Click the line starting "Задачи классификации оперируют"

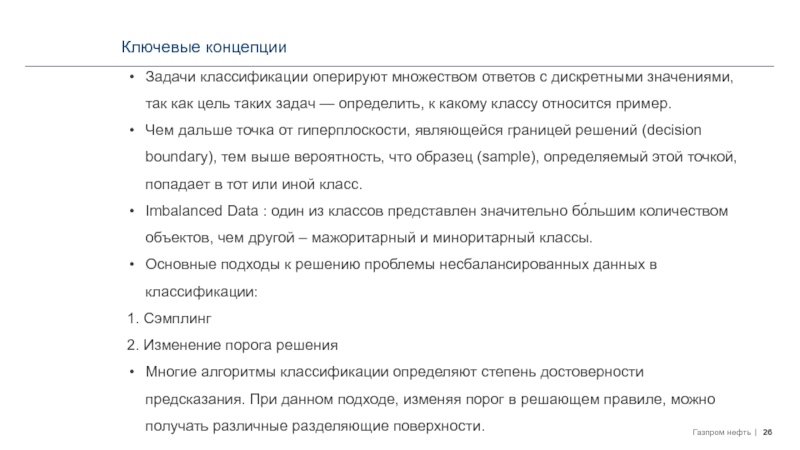pyautogui.click(x=438, y=77)
